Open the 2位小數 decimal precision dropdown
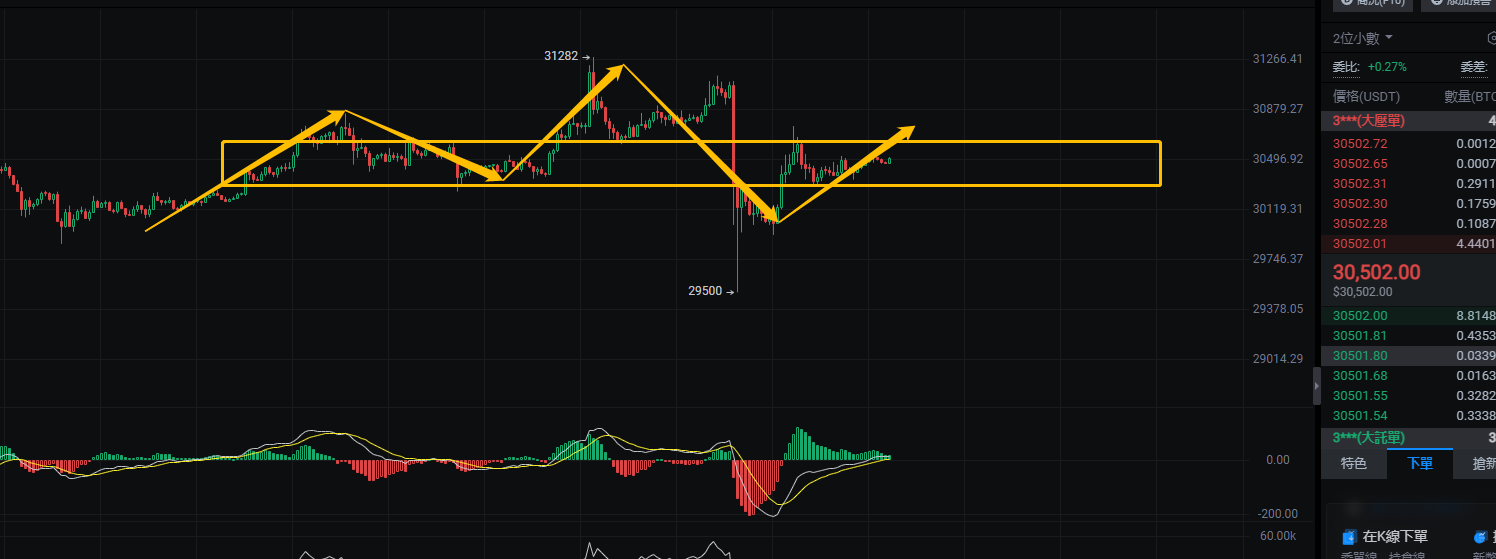Image resolution: width=1496 pixels, height=559 pixels. point(1362,38)
